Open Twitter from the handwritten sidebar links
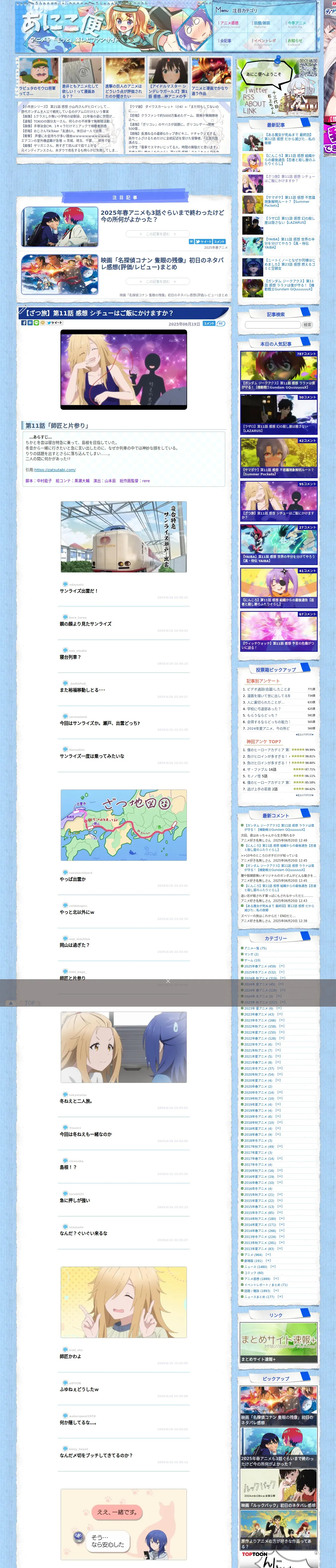Image resolution: width=336 pixels, height=1568 pixels. (x=256, y=90)
